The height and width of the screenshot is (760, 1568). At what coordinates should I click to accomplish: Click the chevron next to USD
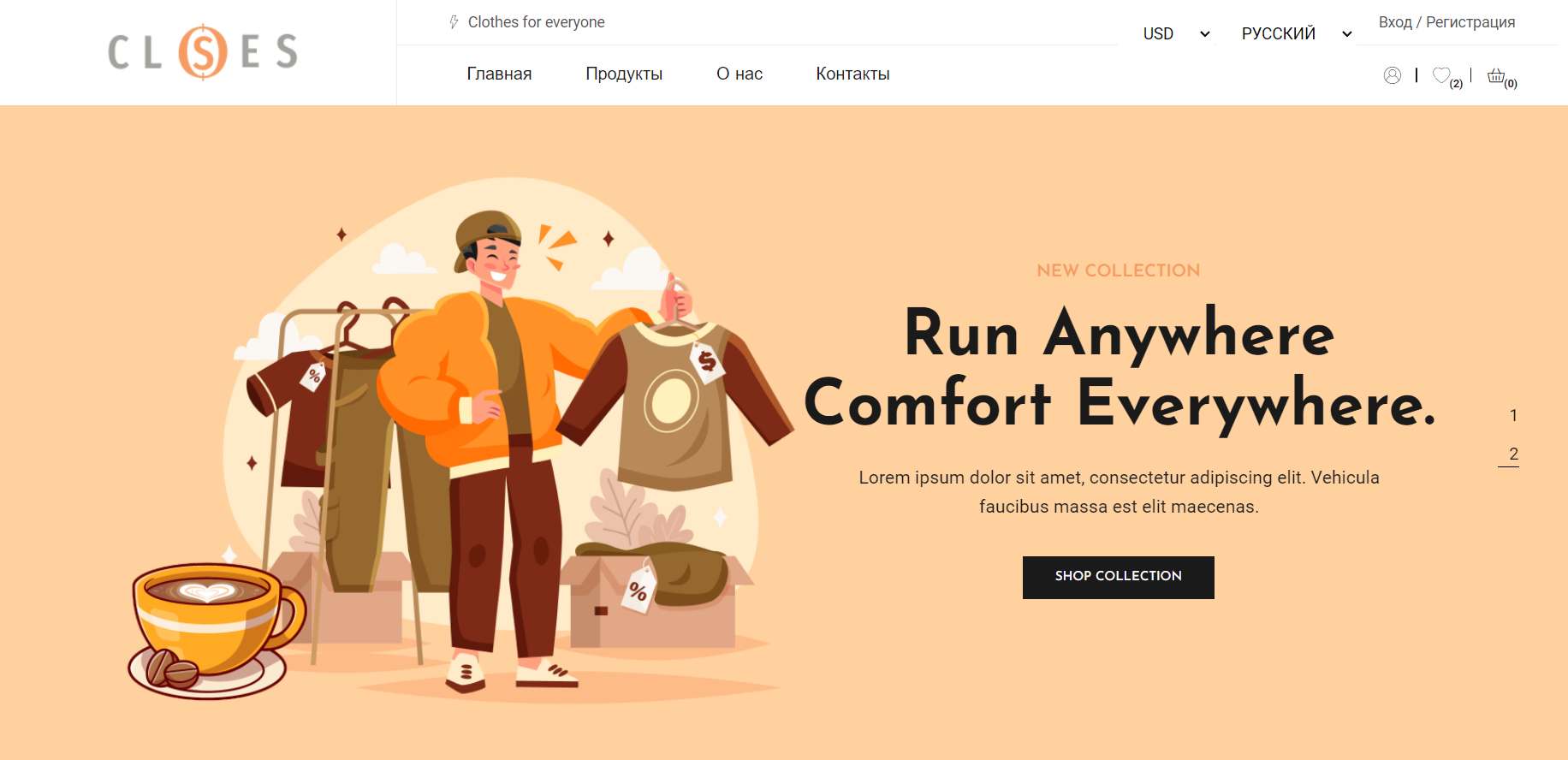(x=1204, y=34)
